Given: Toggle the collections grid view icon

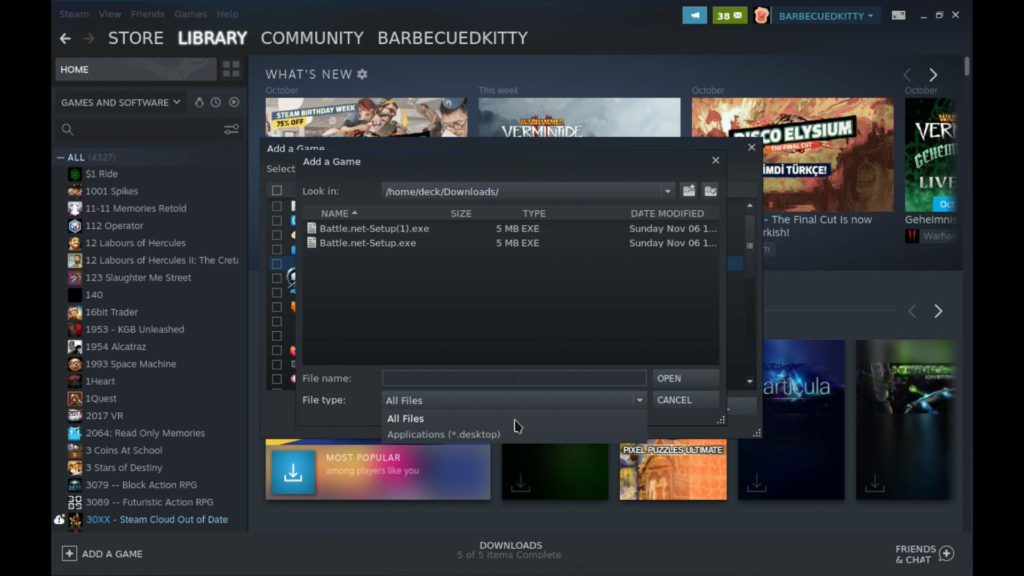Looking at the screenshot, I should [x=231, y=69].
